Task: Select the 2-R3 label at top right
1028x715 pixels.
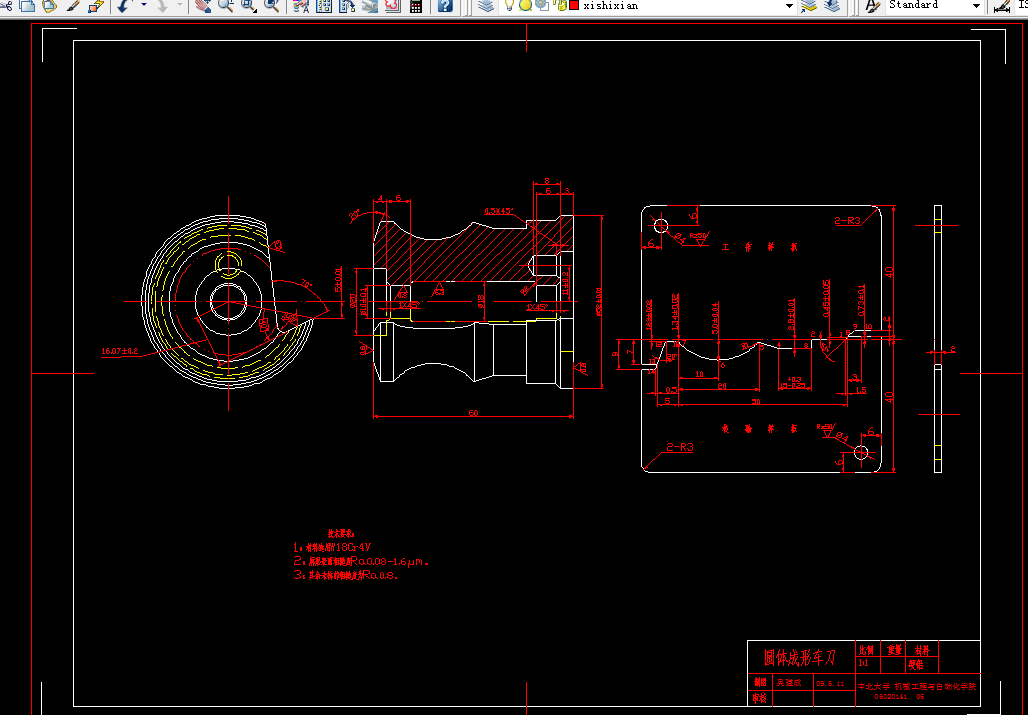Action: 847,220
